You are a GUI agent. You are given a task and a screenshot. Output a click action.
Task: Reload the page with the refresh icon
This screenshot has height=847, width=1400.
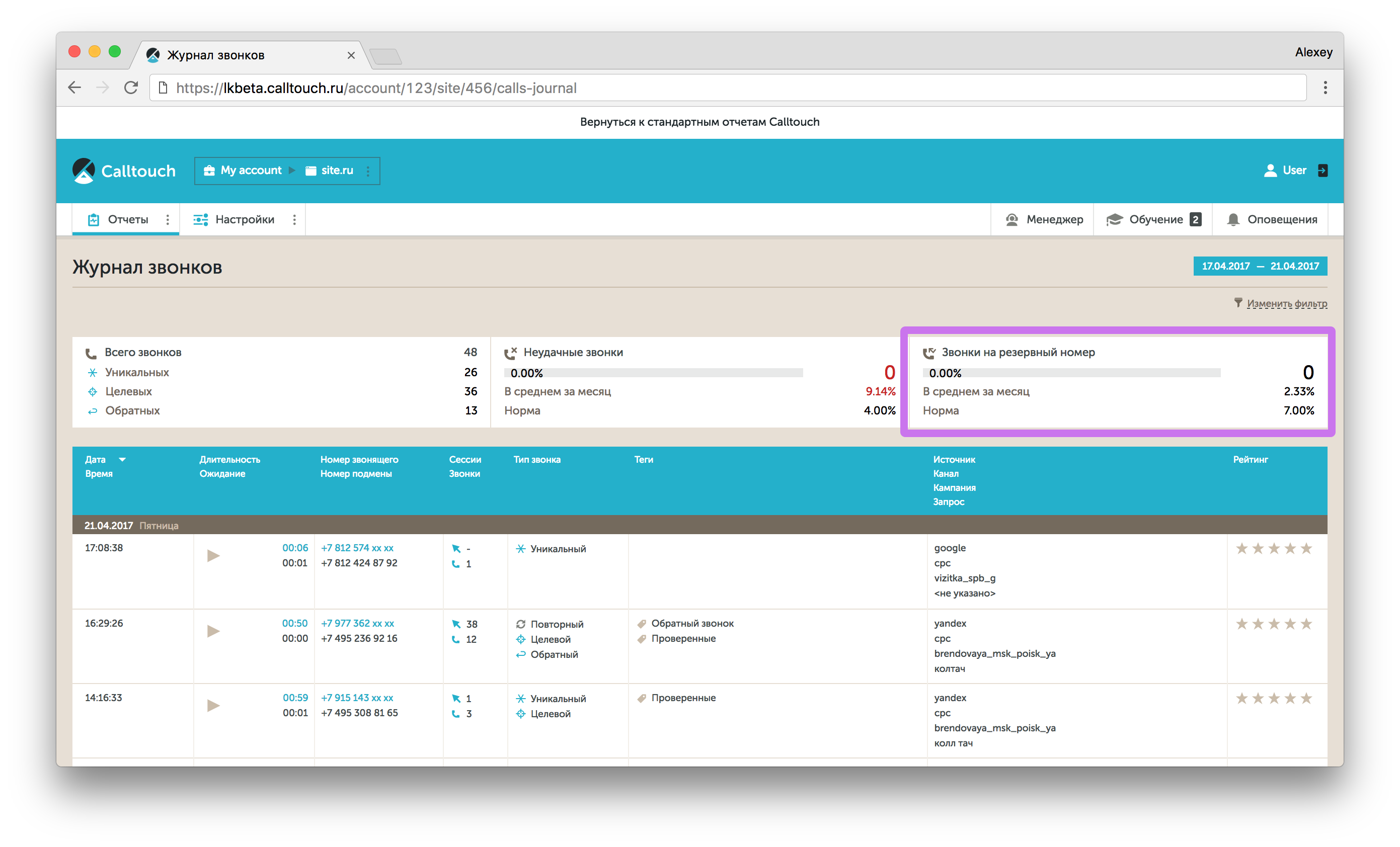click(131, 88)
